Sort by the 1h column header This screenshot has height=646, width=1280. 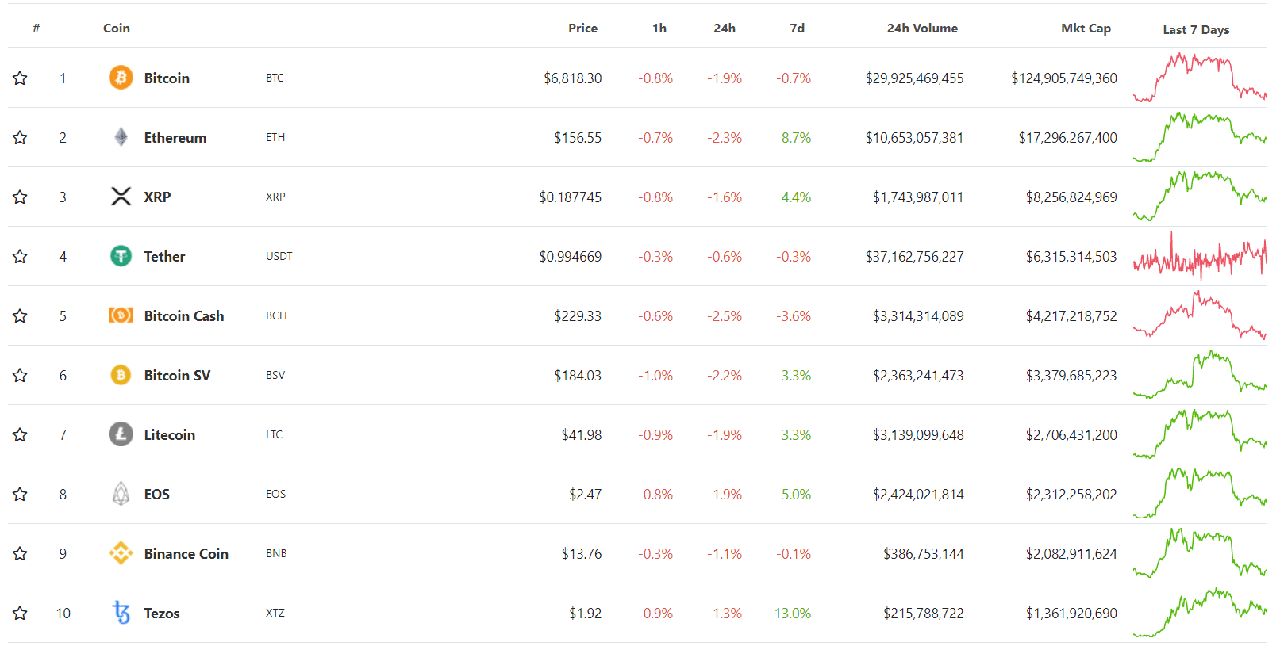660,28
